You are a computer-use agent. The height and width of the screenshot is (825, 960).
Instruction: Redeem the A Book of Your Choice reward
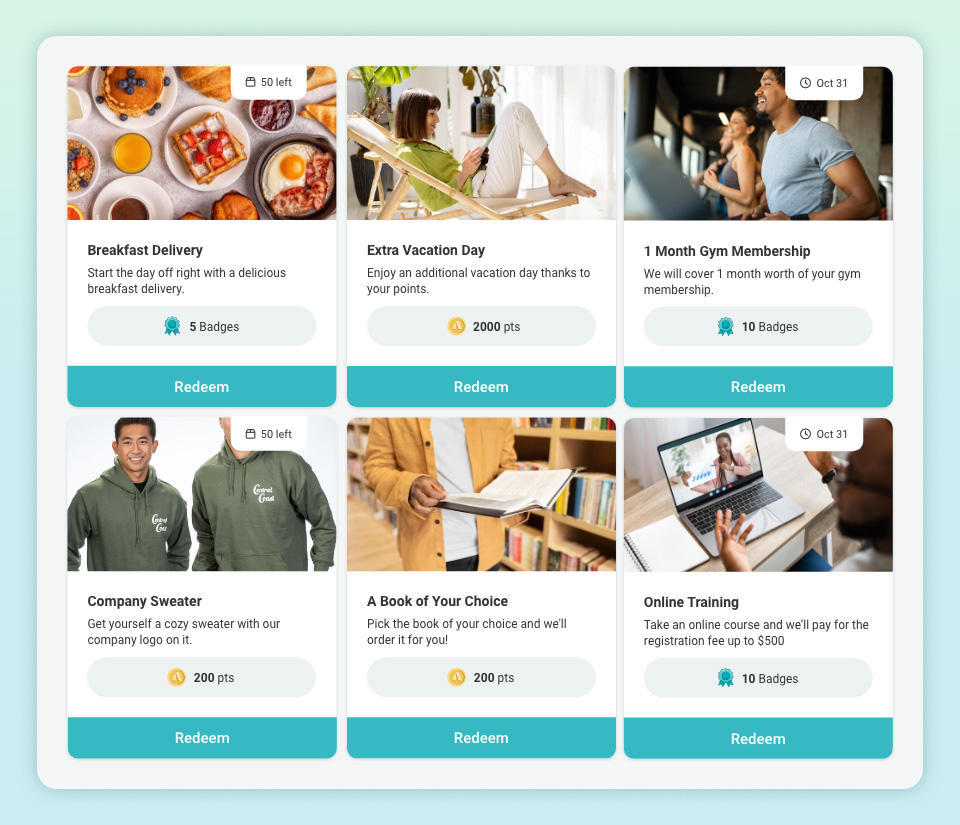[481, 738]
